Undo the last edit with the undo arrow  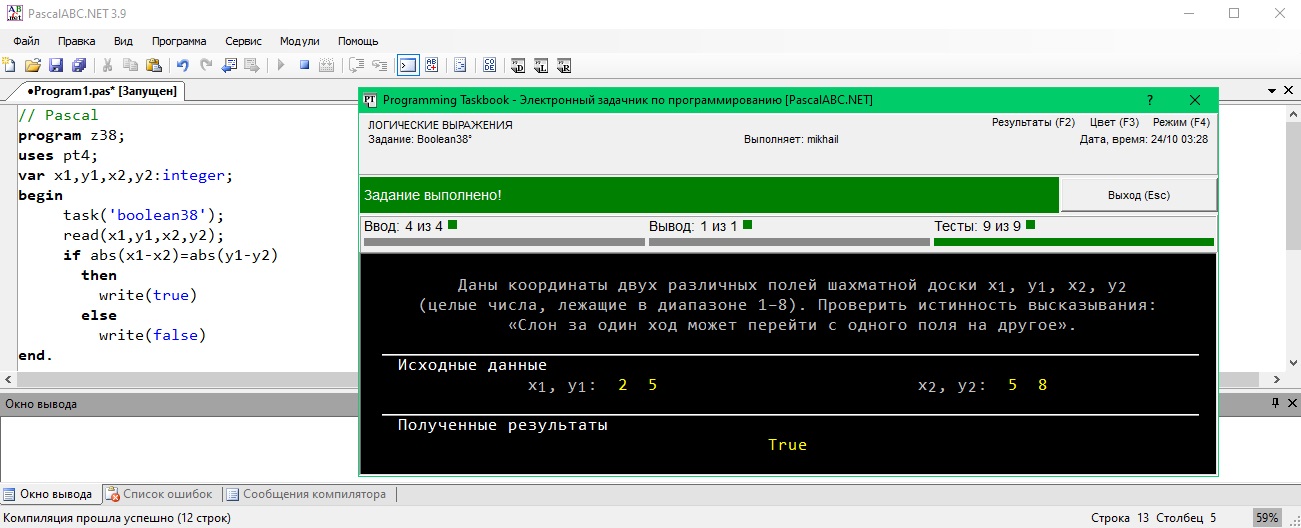point(183,66)
